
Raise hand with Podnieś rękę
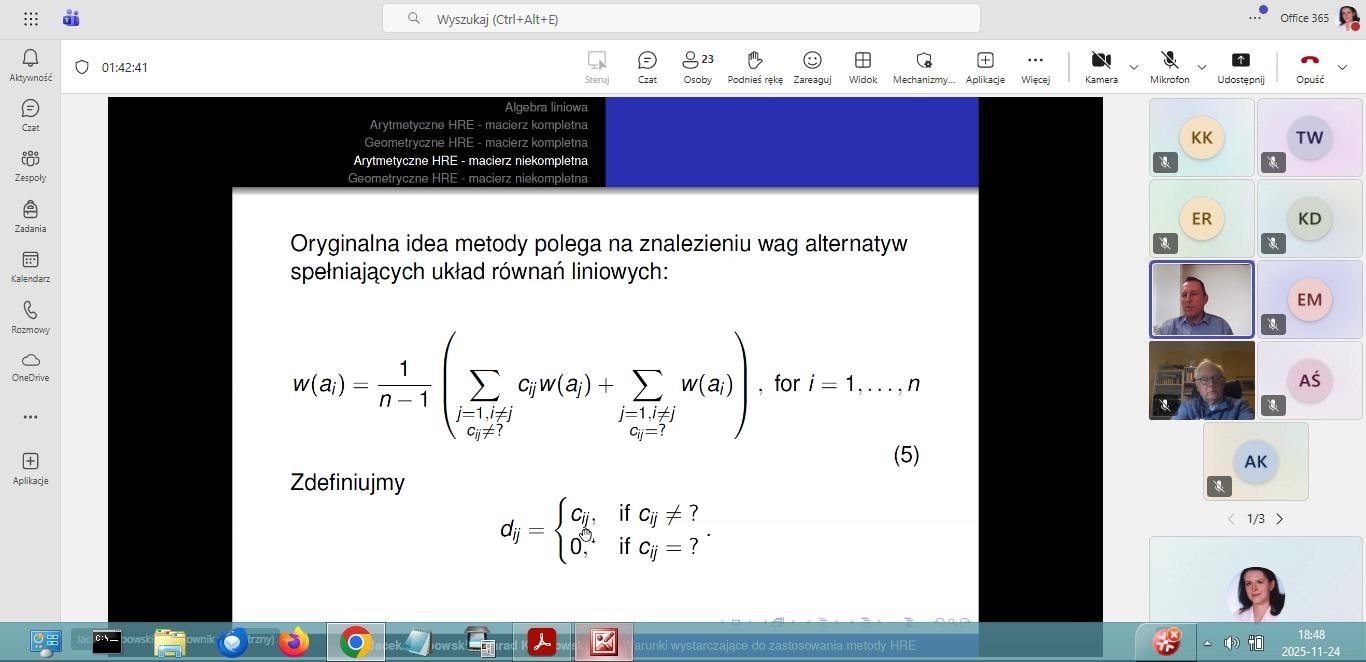click(755, 67)
